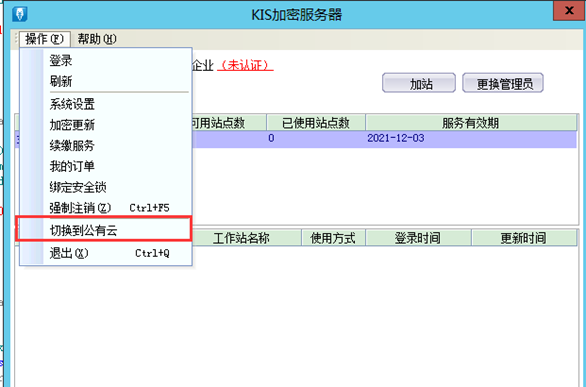Click the 使用方式 column header
The image size is (586, 387).
click(333, 238)
